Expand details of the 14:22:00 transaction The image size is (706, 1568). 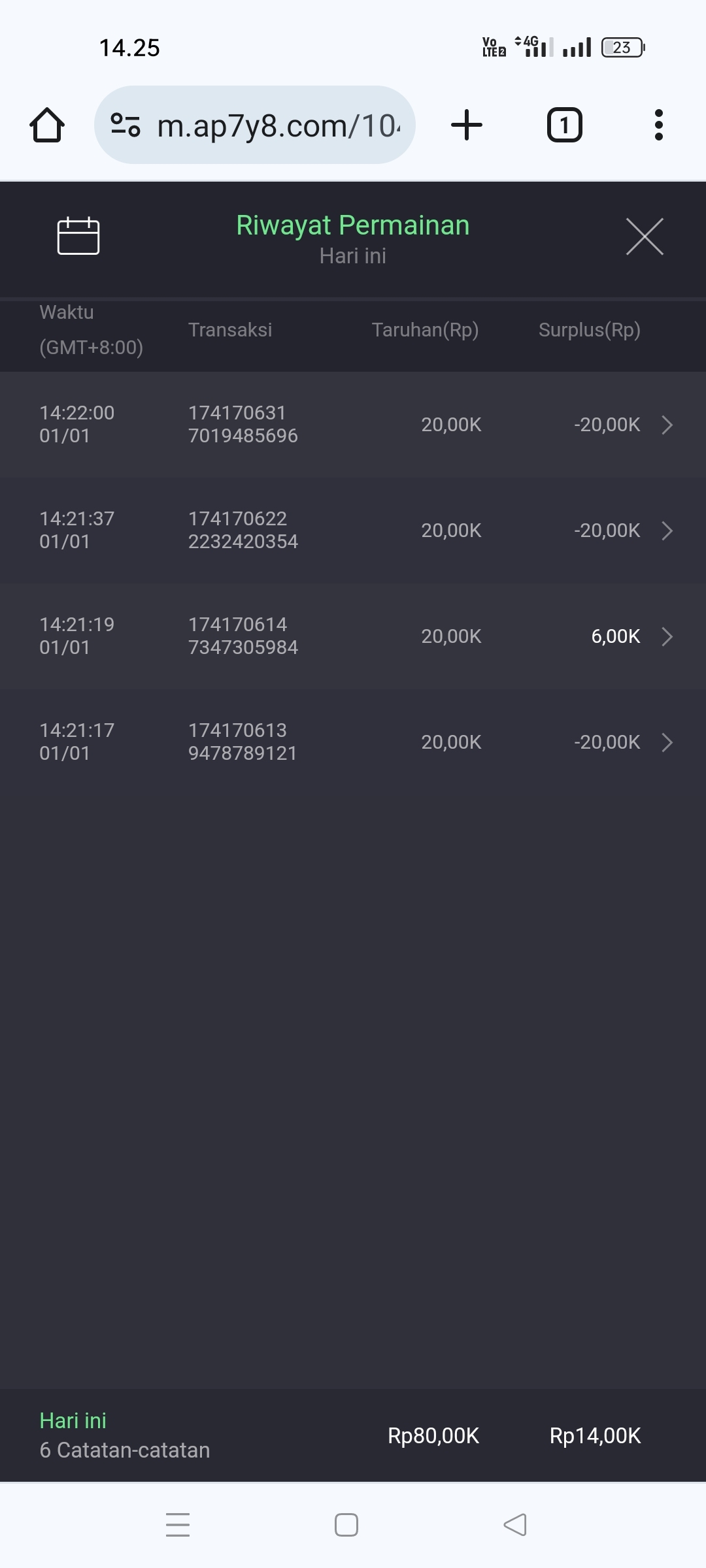pyautogui.click(x=667, y=425)
